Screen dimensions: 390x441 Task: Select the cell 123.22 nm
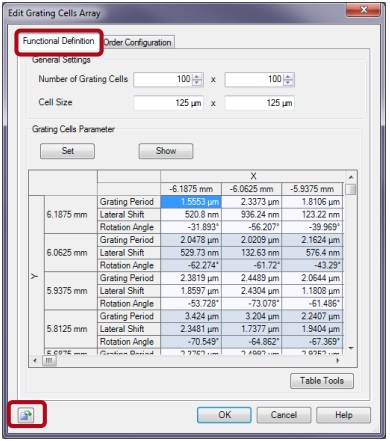312,214
